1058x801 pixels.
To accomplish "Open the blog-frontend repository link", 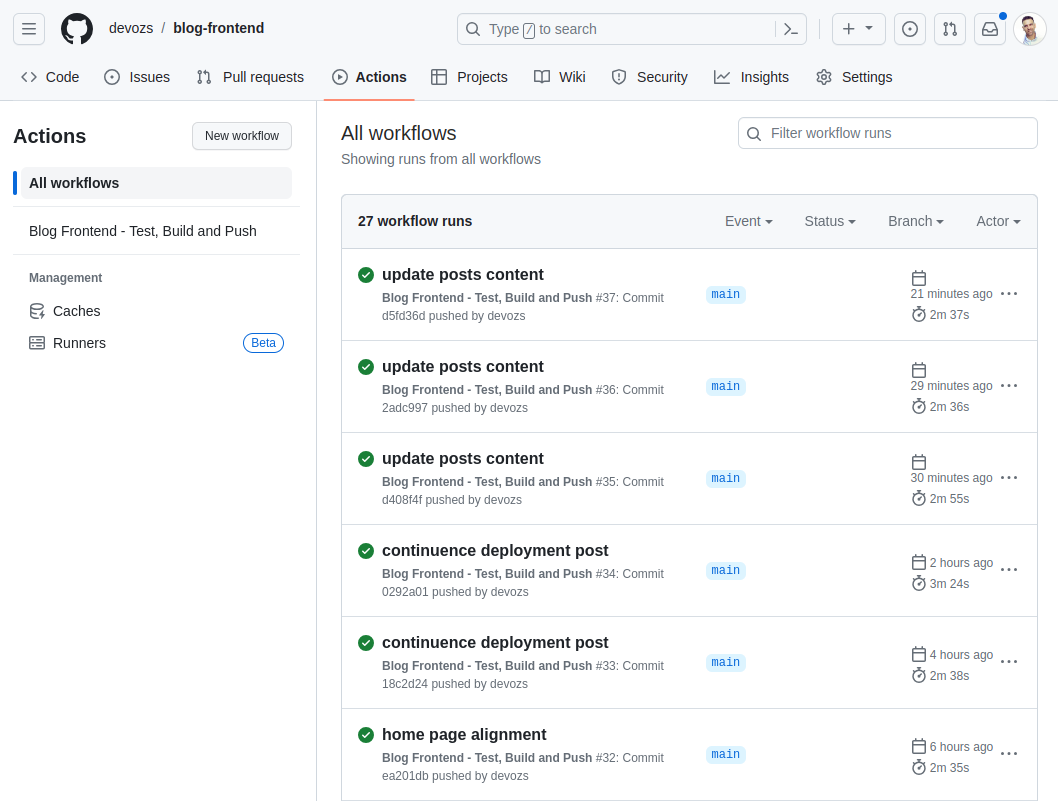I will (x=219, y=28).
